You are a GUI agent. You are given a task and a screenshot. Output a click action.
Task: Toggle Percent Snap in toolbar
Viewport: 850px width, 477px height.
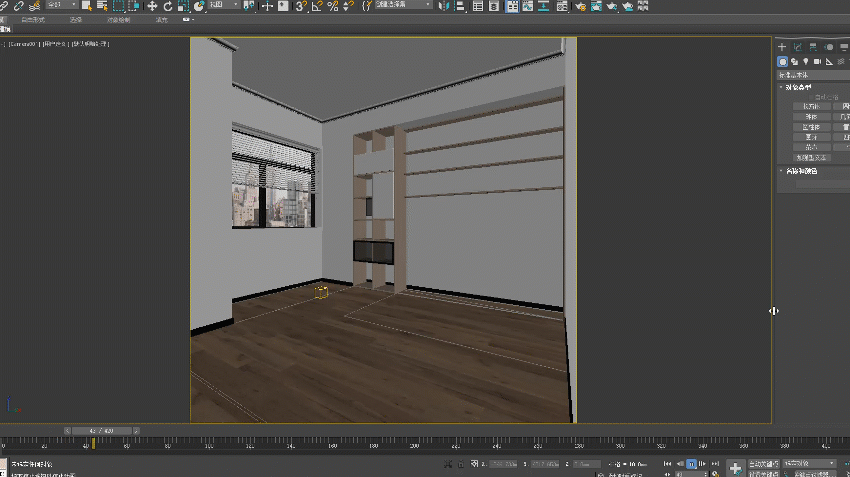click(x=332, y=6)
